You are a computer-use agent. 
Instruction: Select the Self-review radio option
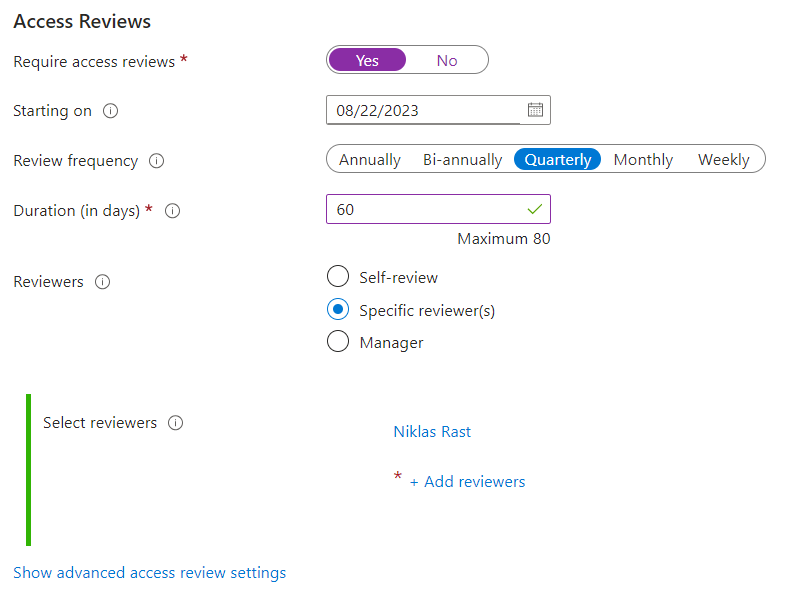pos(338,277)
